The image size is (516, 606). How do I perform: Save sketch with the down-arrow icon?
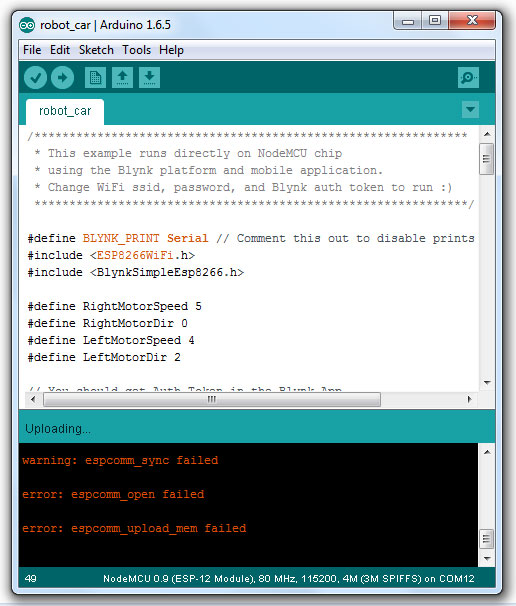coord(150,78)
